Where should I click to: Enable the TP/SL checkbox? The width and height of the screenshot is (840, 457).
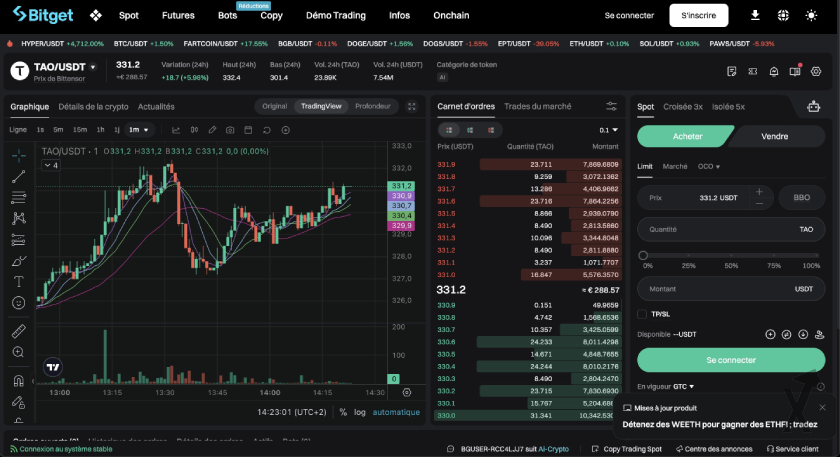[642, 314]
